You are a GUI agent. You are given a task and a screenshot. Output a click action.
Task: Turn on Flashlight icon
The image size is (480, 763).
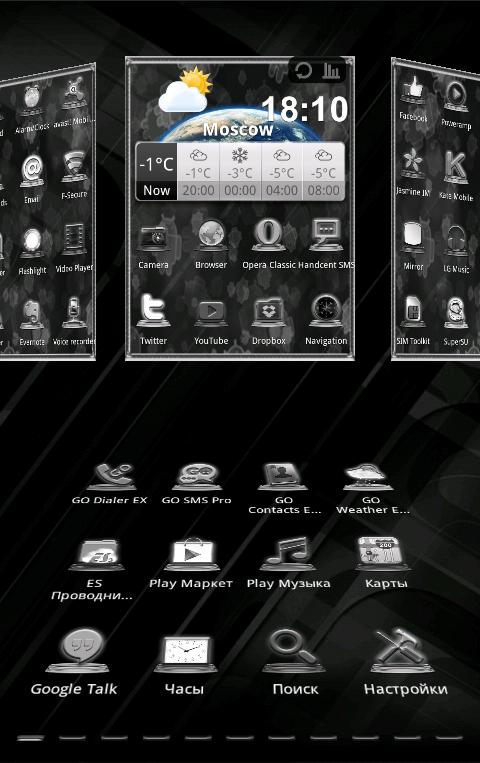32,243
